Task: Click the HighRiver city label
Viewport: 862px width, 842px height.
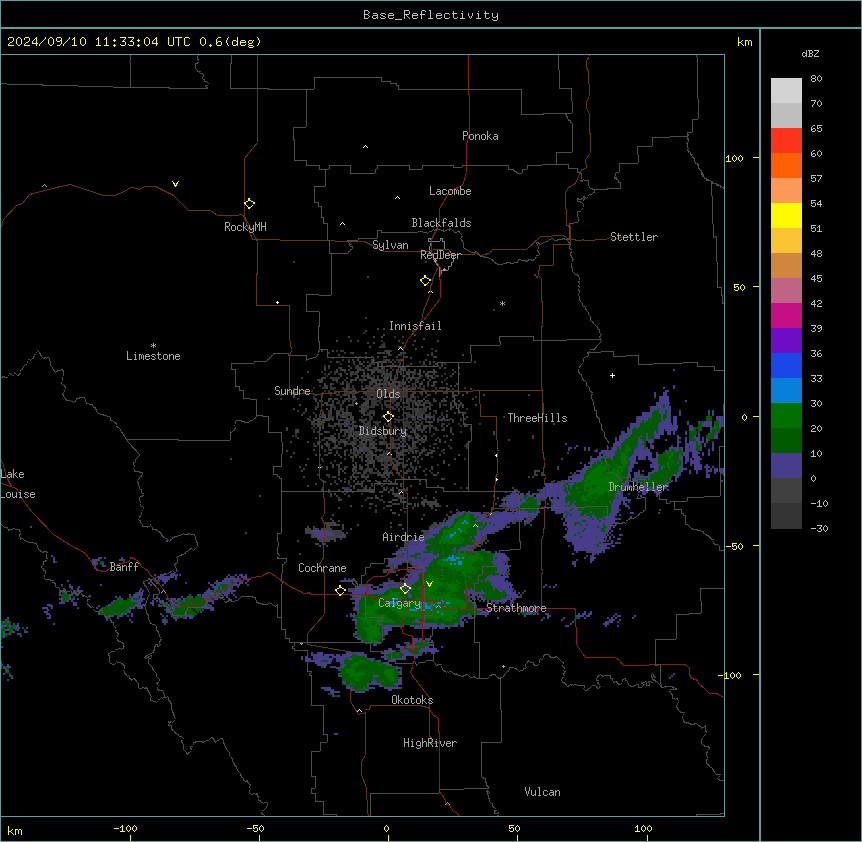Action: [430, 743]
